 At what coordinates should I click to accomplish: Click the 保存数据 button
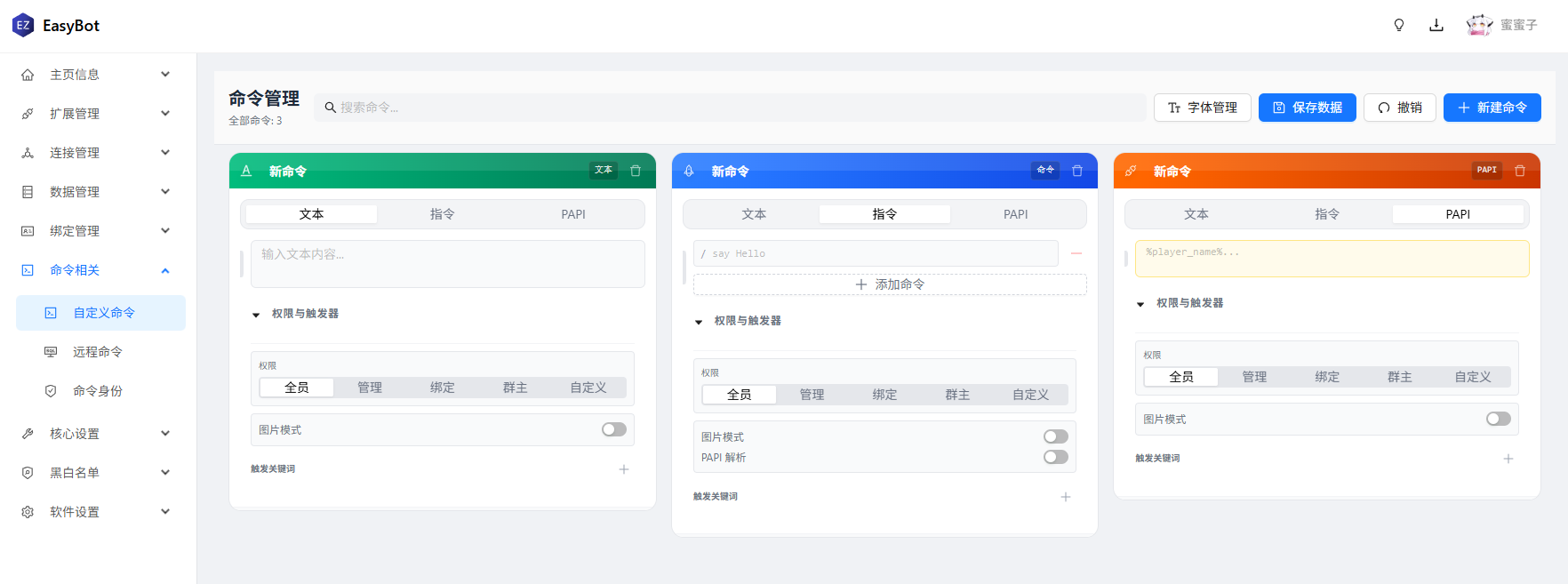(x=1307, y=108)
